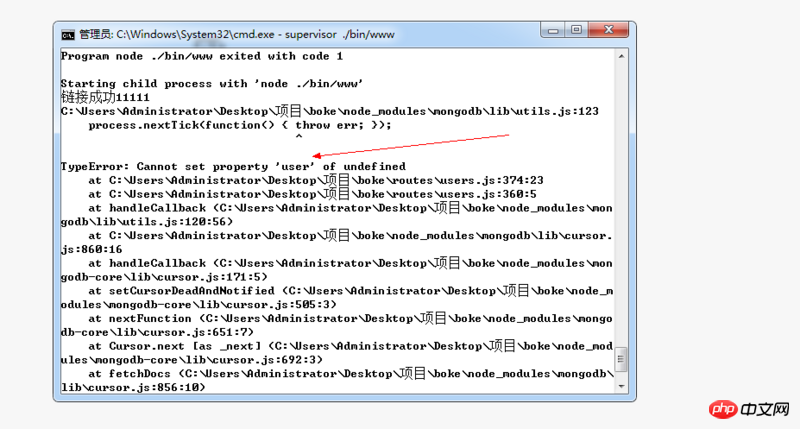Click the '链接成功11111' output line

pos(105,97)
